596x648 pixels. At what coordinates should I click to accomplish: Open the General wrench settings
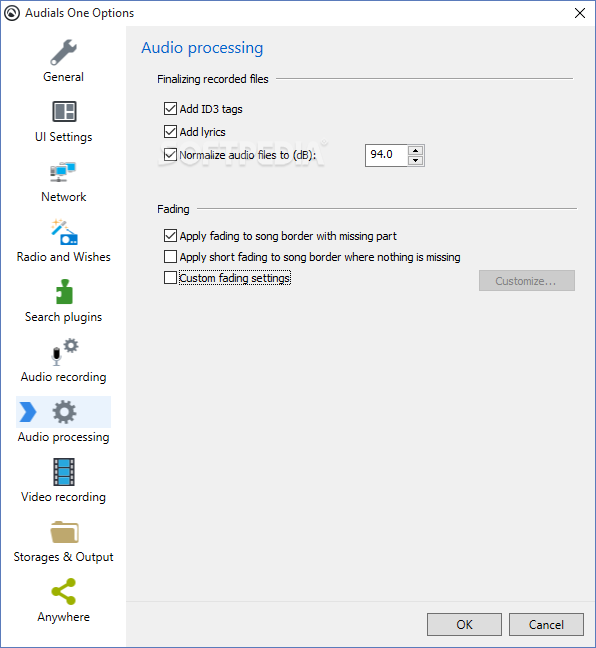[63, 52]
